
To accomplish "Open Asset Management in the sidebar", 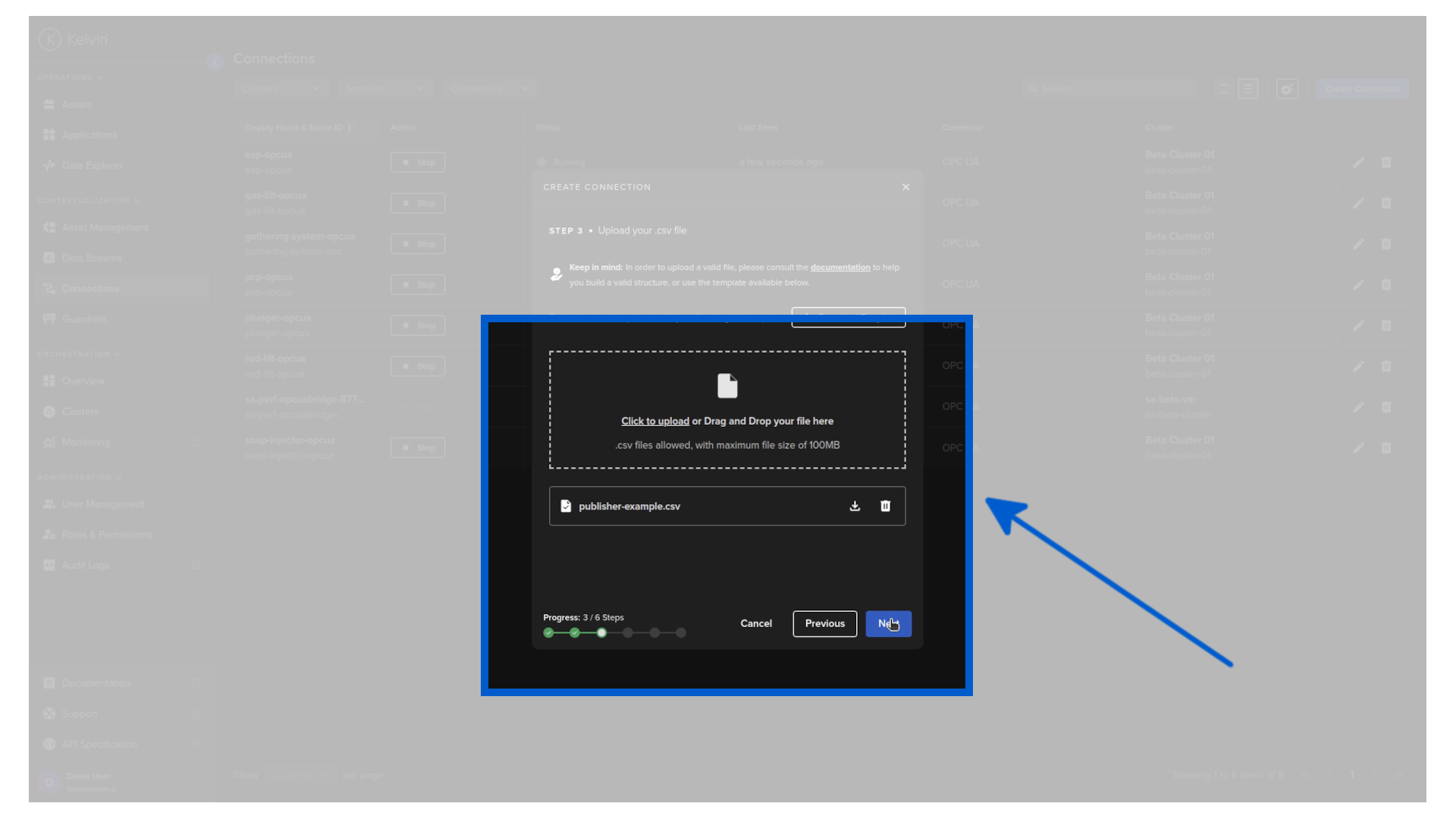I will [x=105, y=227].
